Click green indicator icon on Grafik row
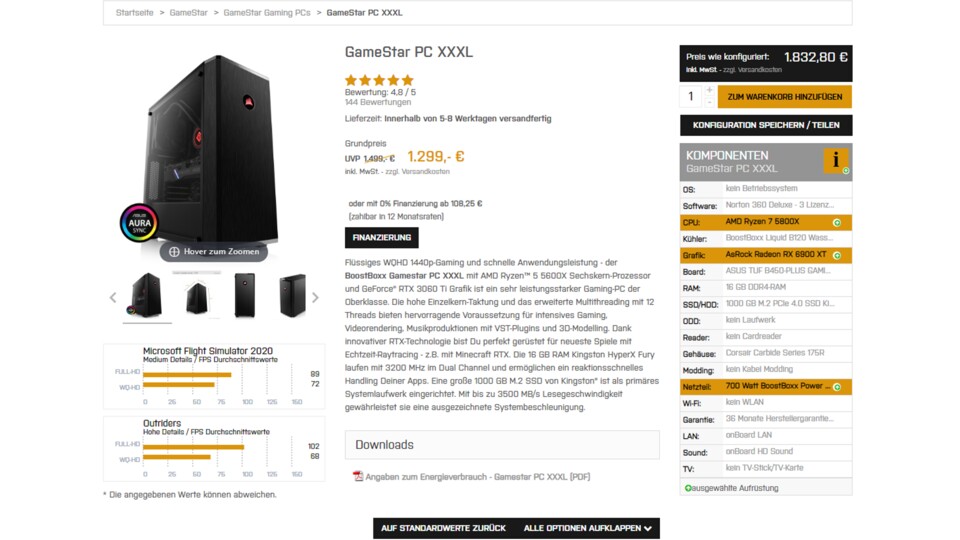960x540 pixels. point(837,255)
